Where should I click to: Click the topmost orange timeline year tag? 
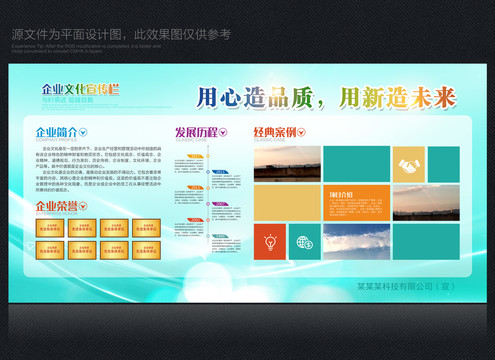click(x=196, y=156)
